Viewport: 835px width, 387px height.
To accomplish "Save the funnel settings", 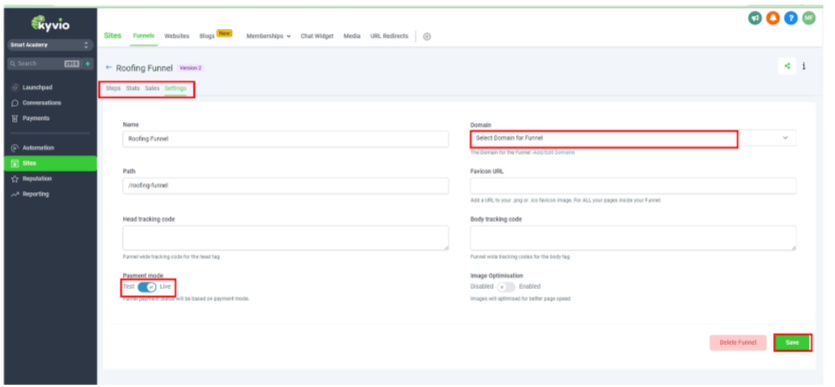I will pyautogui.click(x=792, y=343).
